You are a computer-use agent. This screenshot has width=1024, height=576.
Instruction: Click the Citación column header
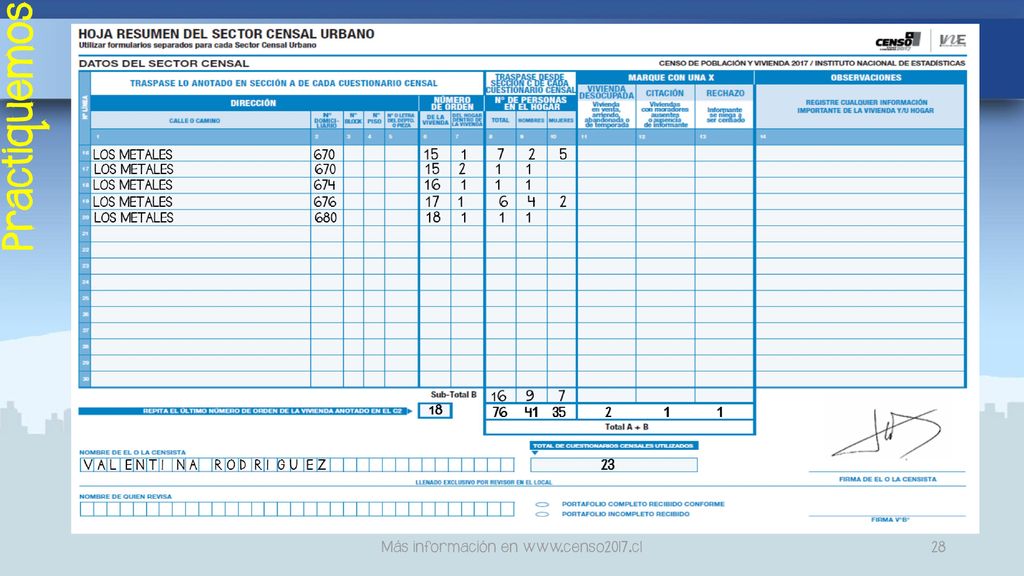[x=665, y=93]
